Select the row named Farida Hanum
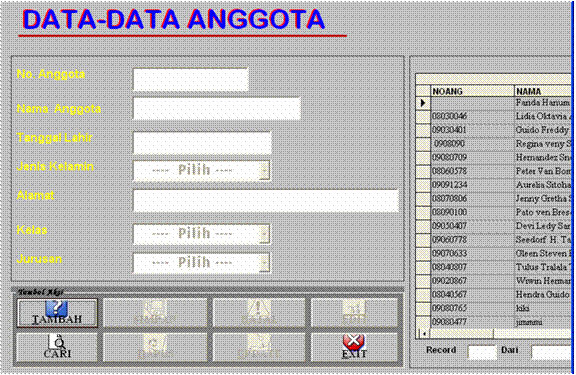The height and width of the screenshot is (375, 576). pos(543,103)
